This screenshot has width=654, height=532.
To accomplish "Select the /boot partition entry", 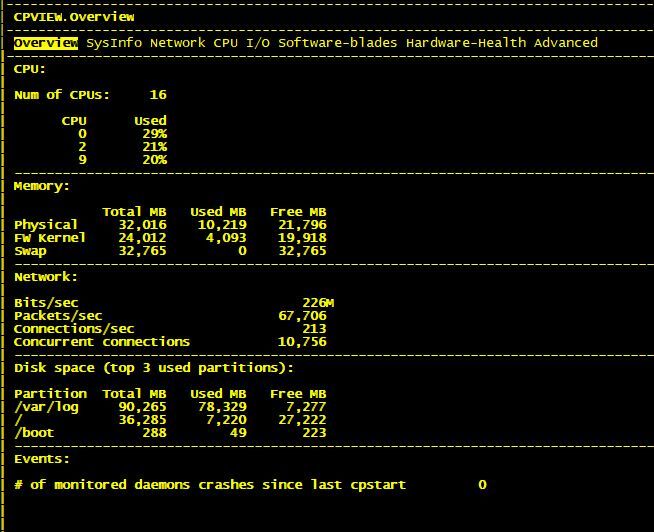I will pyautogui.click(x=34, y=433).
